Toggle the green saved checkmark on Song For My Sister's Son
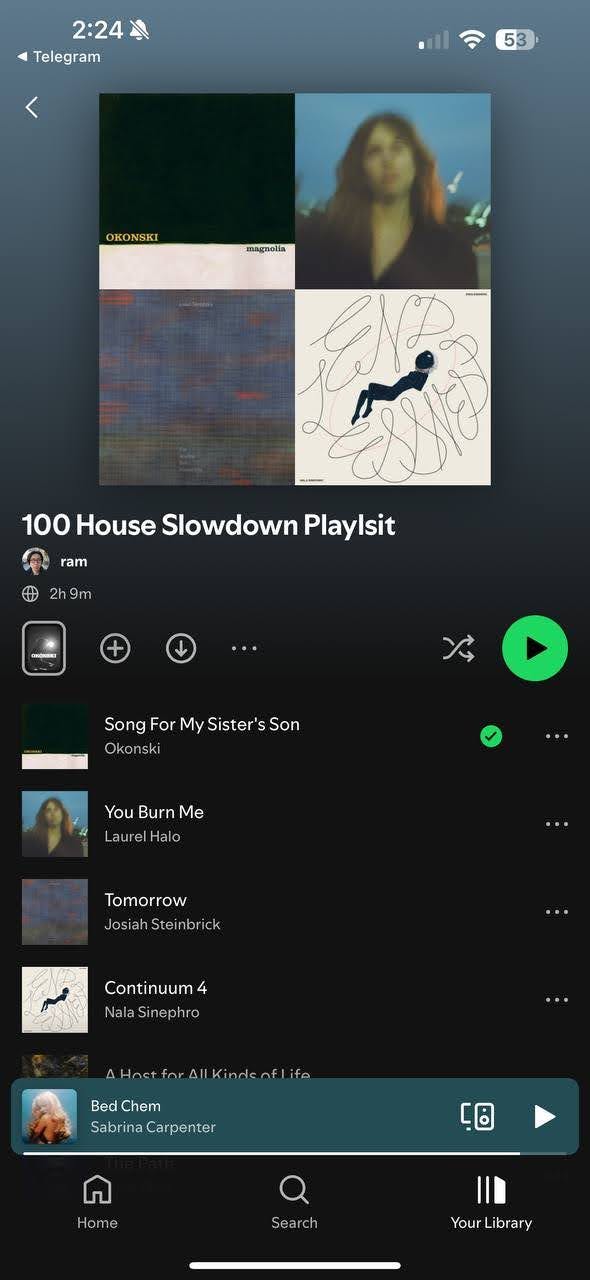Viewport: 590px width, 1280px height. pyautogui.click(x=491, y=736)
